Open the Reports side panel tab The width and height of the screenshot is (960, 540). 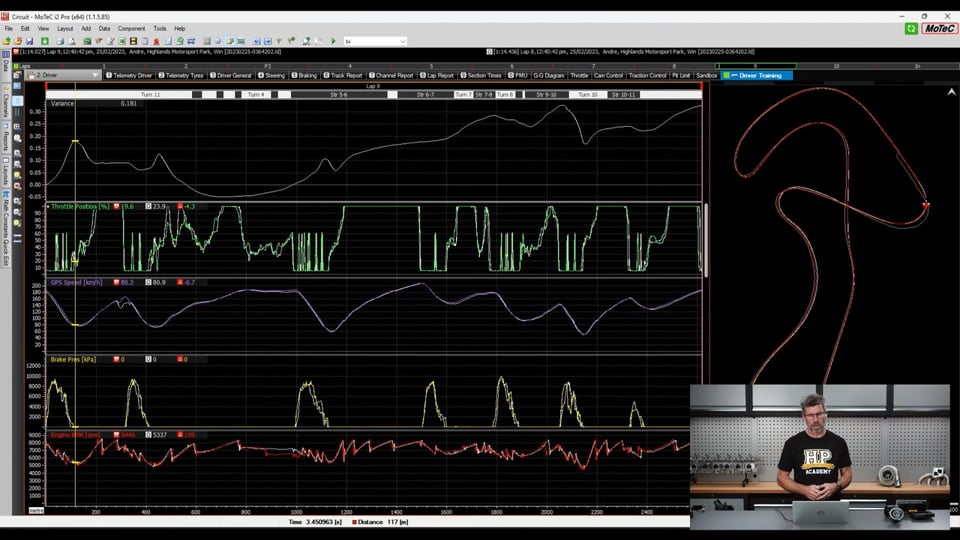click(x=6, y=138)
